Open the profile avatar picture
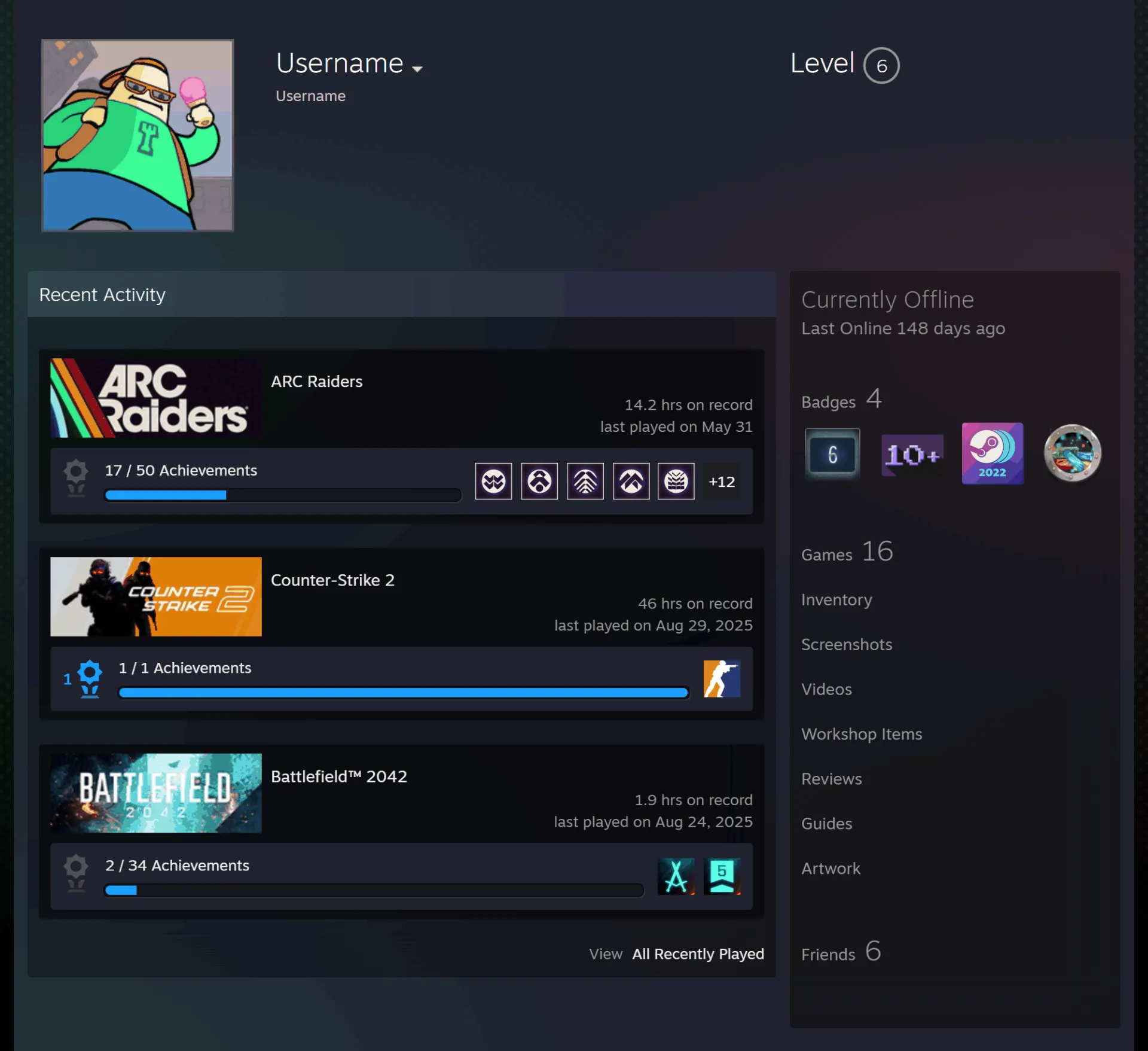This screenshot has height=1051, width=1148. [x=138, y=135]
